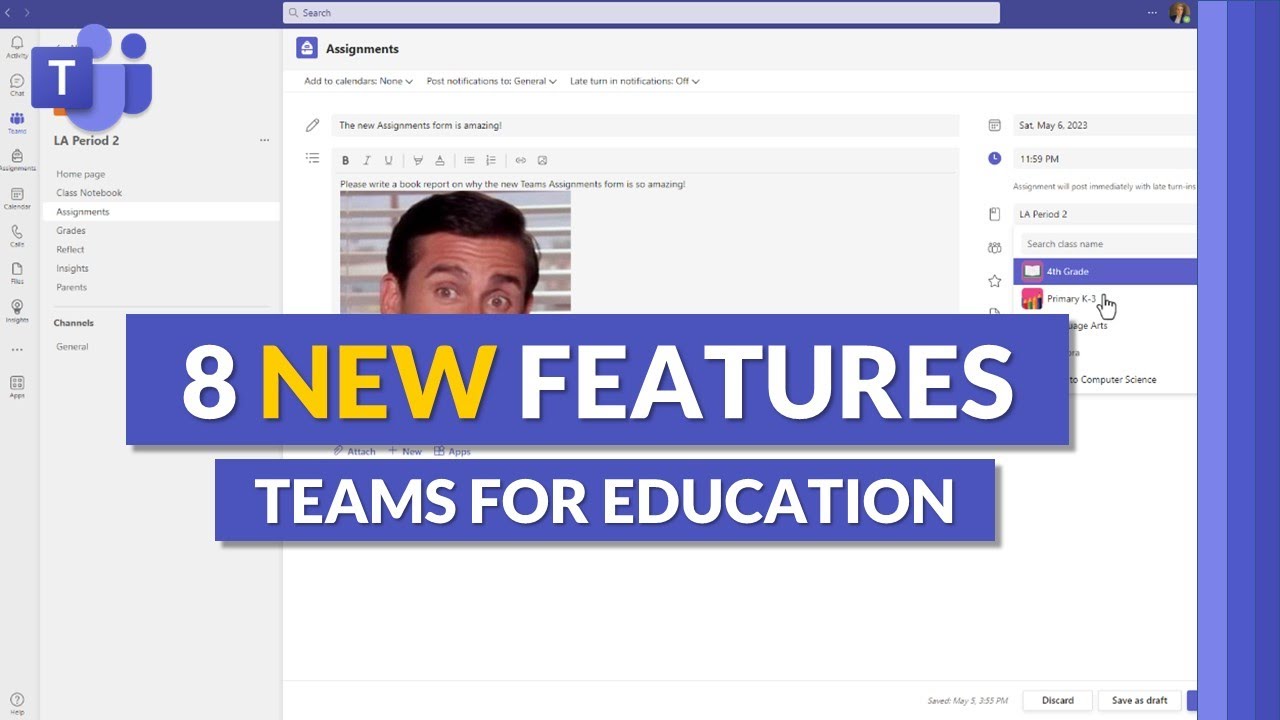Click the assignment title field
This screenshot has width=1280, height=720.
click(x=645, y=126)
